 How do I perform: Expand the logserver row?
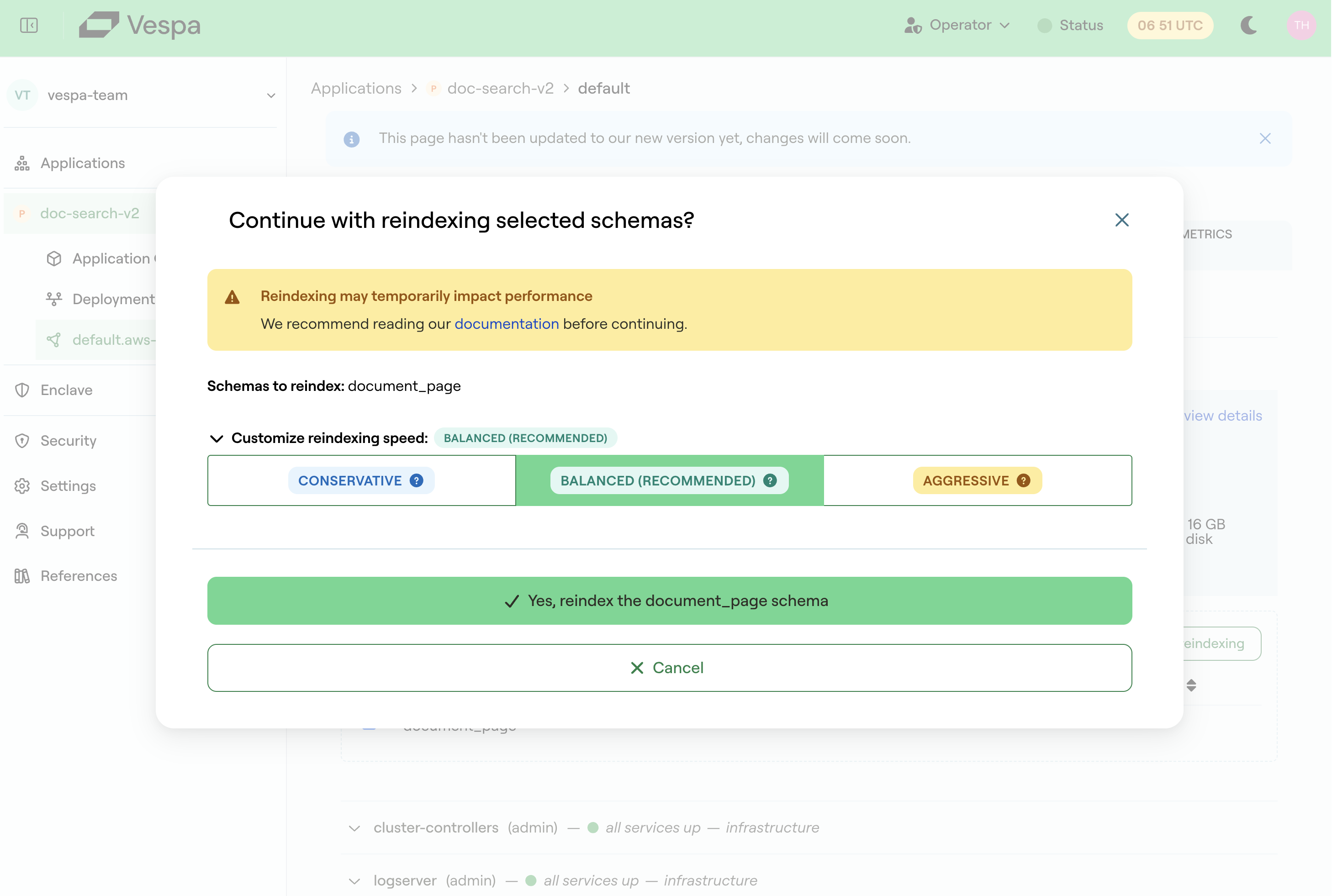click(354, 881)
